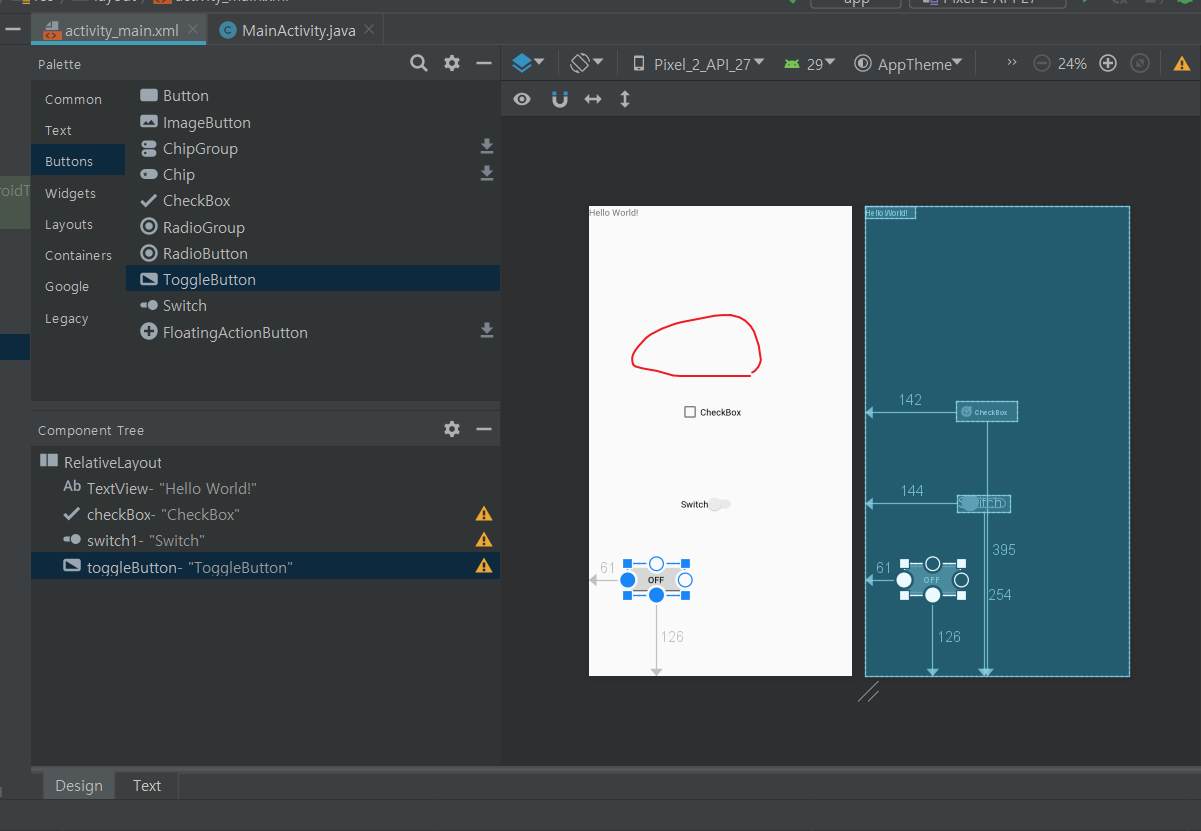Select Button in the palette
1201x831 pixels.
[313, 96]
